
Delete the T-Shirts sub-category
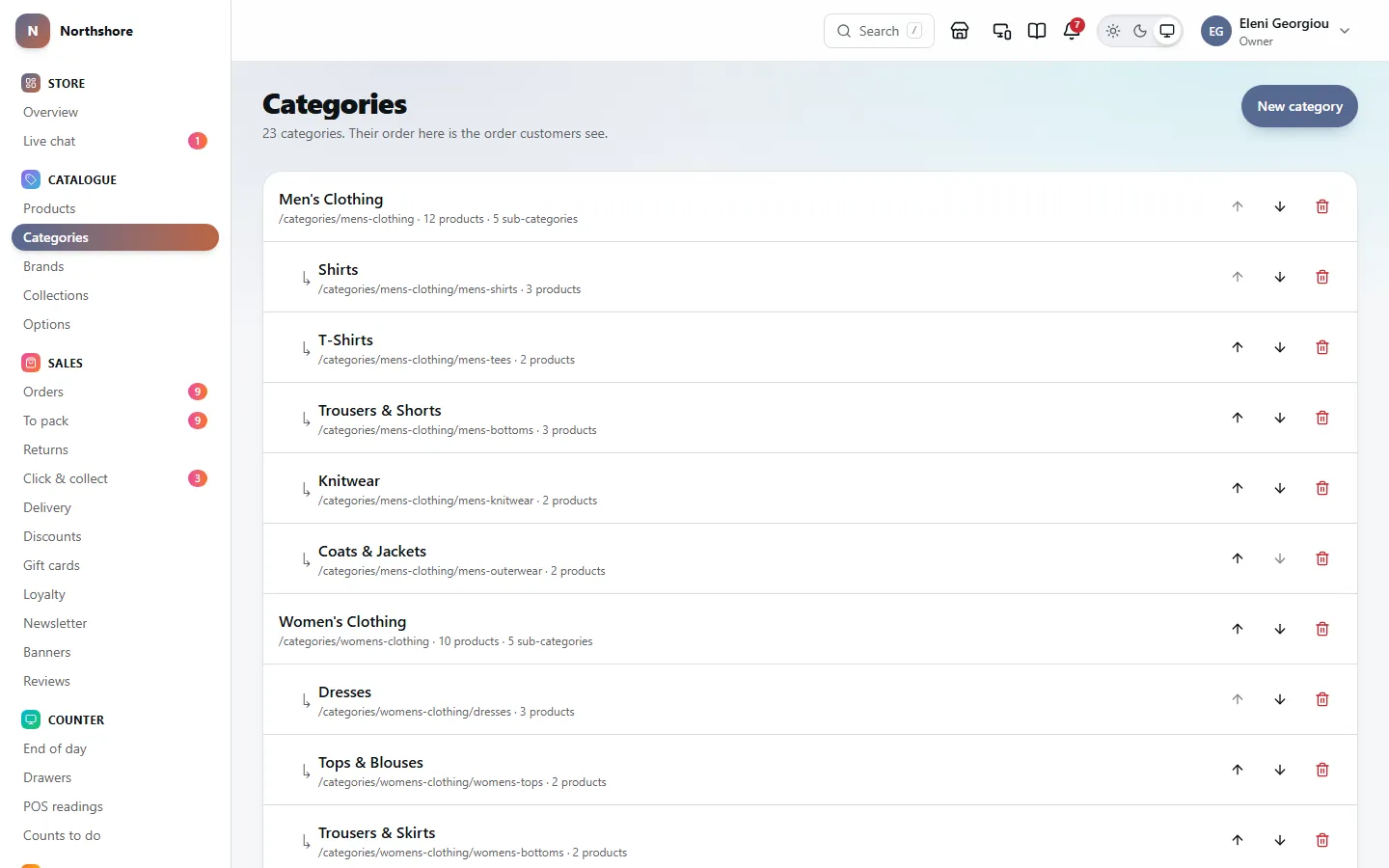(x=1322, y=347)
